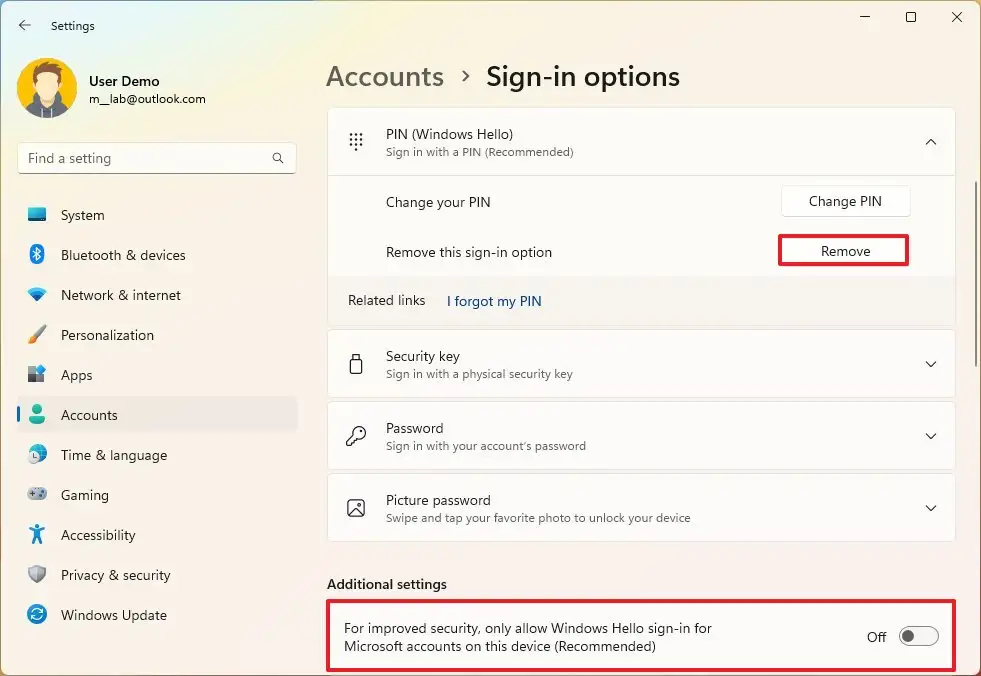
Task: Open the Apps settings section
Action: pyautogui.click(x=77, y=375)
